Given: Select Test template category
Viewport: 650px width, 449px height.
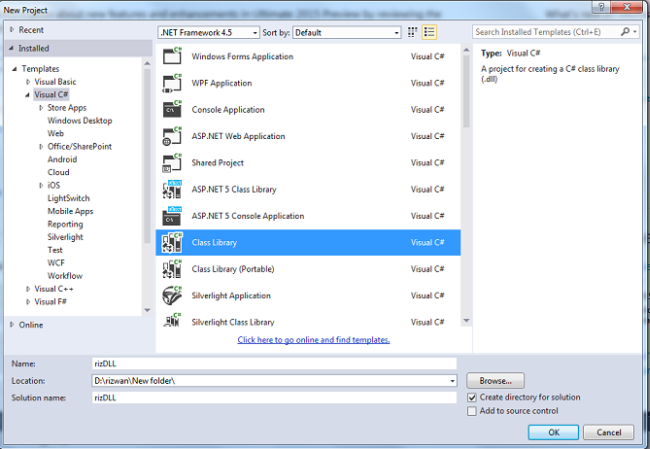Looking at the screenshot, I should tap(55, 250).
